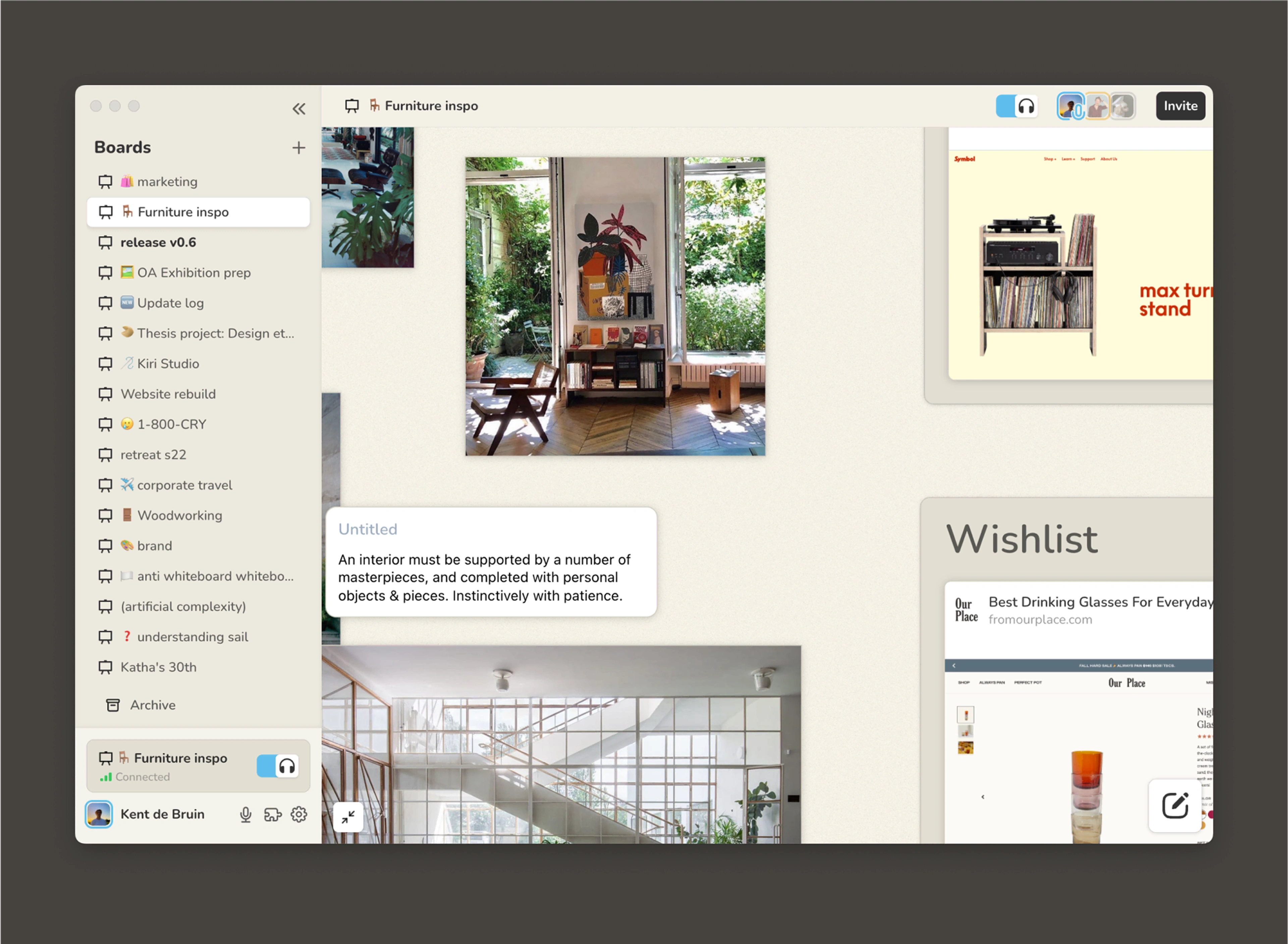
Task: Click the compose new card icon
Action: pos(1175,806)
